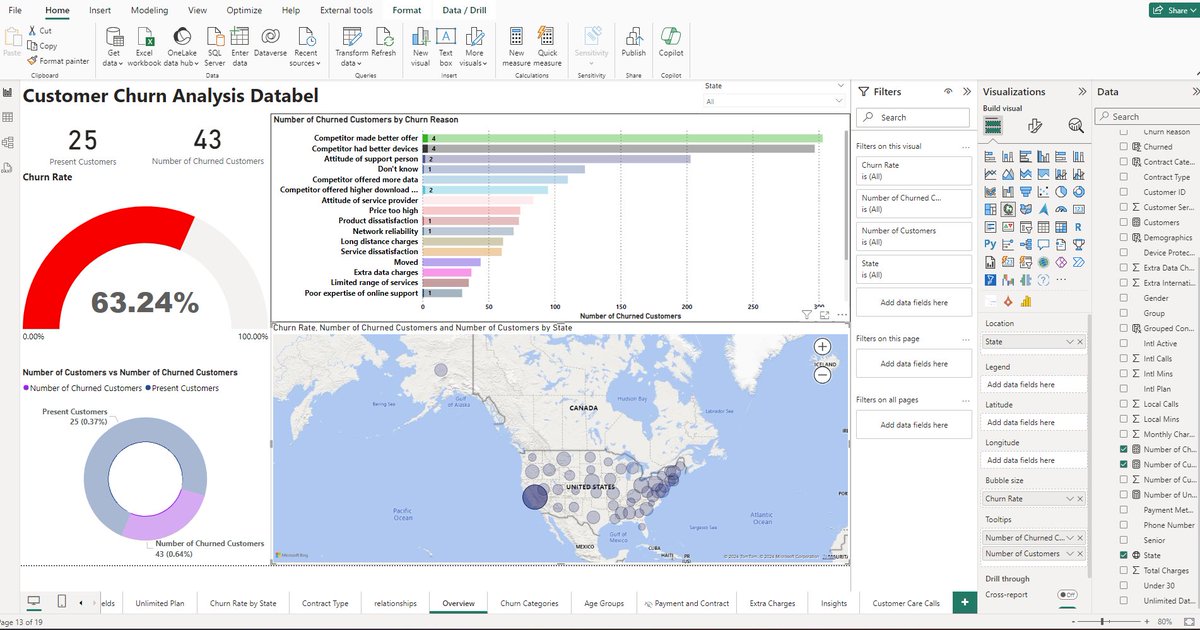
Task: Open Transform data in the ribbon
Action: (352, 45)
